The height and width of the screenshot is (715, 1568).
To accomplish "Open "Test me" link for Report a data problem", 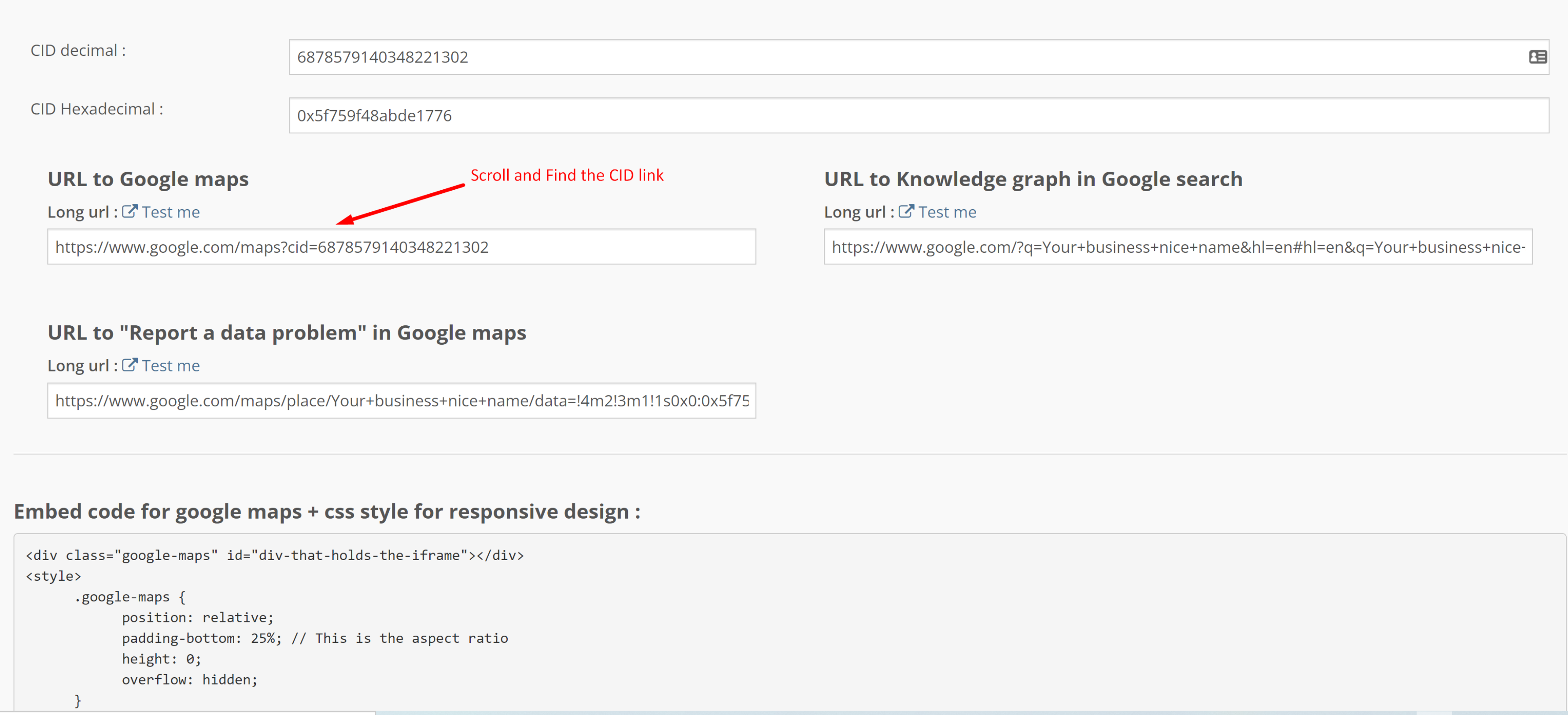I will tap(170, 366).
